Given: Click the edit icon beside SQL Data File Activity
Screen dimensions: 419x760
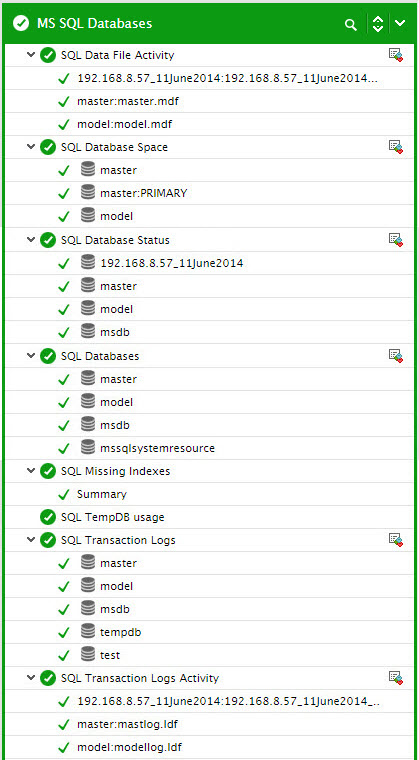Looking at the screenshot, I should pos(396,55).
